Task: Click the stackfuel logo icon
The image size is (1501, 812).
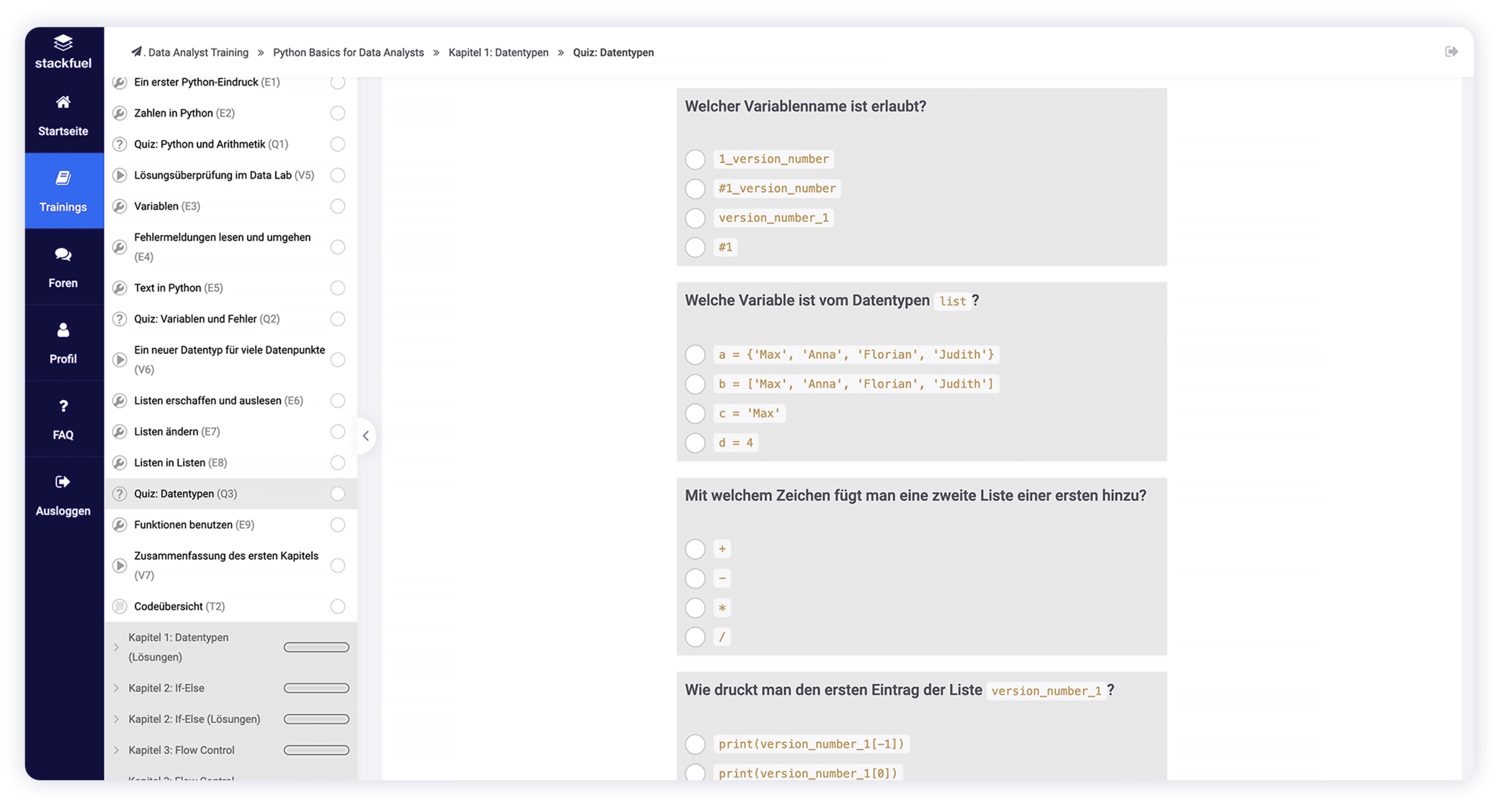Action: click(63, 43)
